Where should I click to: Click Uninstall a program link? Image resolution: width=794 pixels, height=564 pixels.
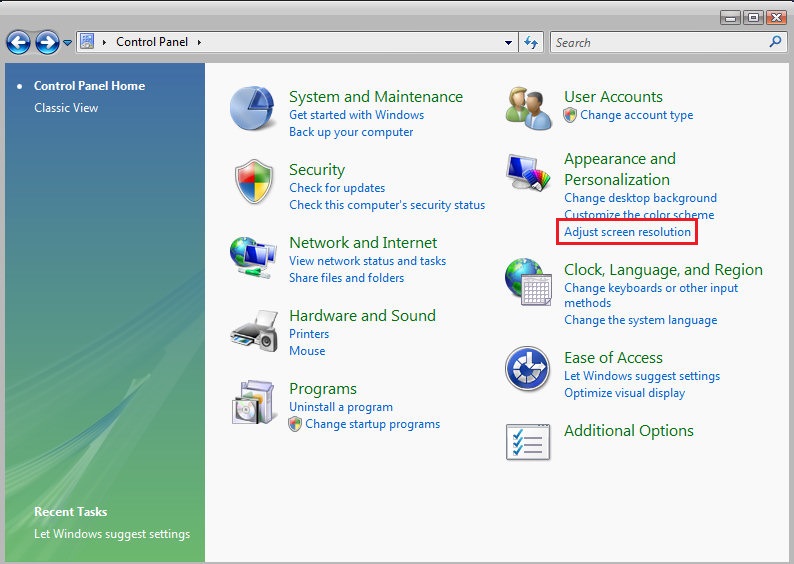point(340,407)
